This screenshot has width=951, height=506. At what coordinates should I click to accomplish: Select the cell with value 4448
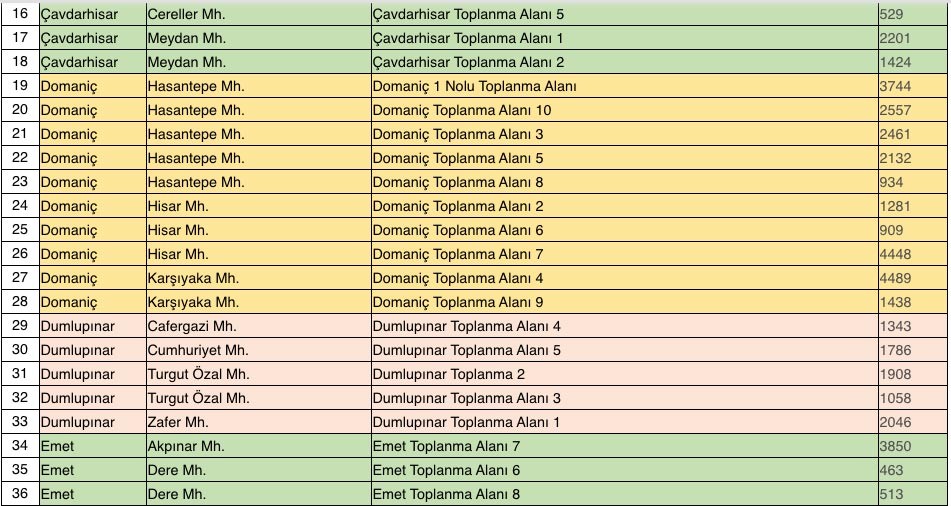[x=912, y=254]
